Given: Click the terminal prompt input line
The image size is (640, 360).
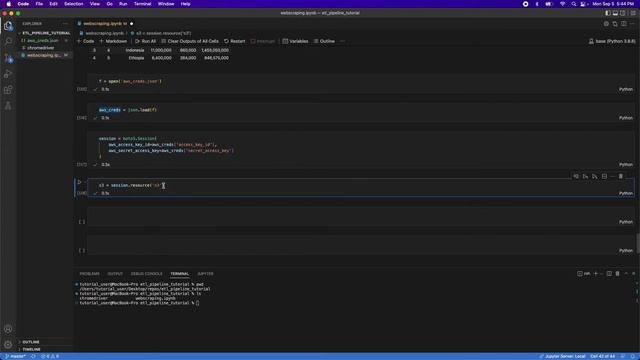Looking at the screenshot, I should coord(139,303).
